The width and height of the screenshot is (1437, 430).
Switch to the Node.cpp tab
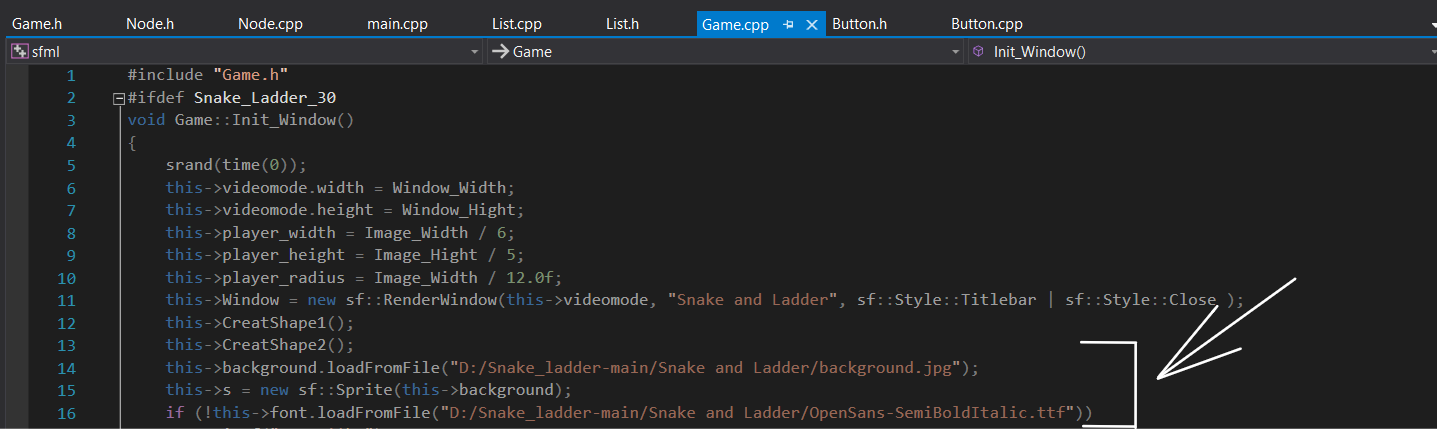point(270,24)
